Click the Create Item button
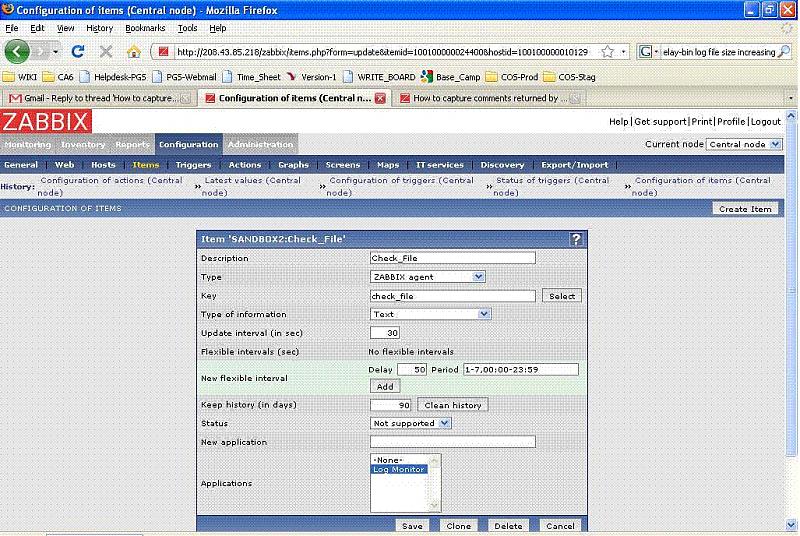Screen dimensions: 800x536 [745, 209]
